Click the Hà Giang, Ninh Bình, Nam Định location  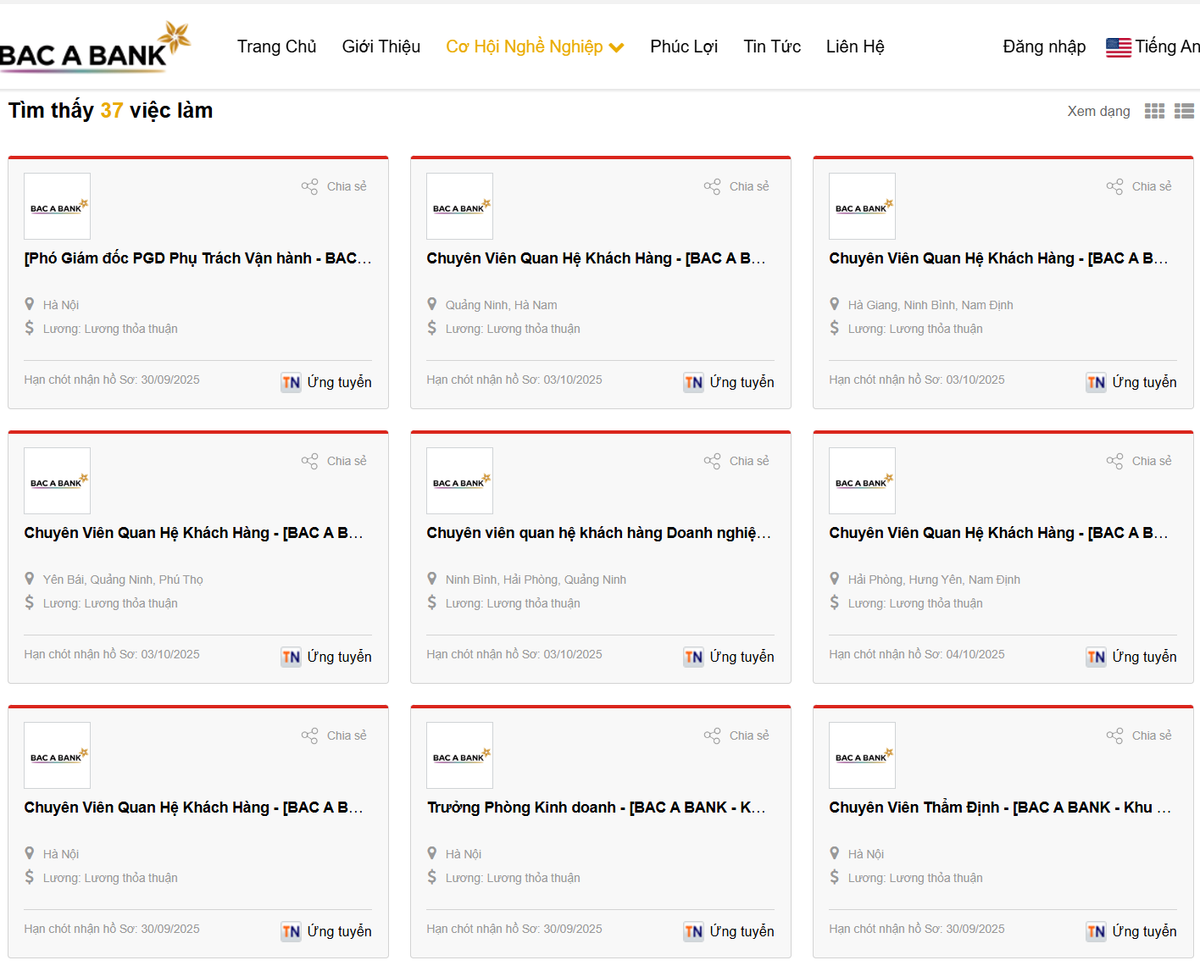click(931, 305)
